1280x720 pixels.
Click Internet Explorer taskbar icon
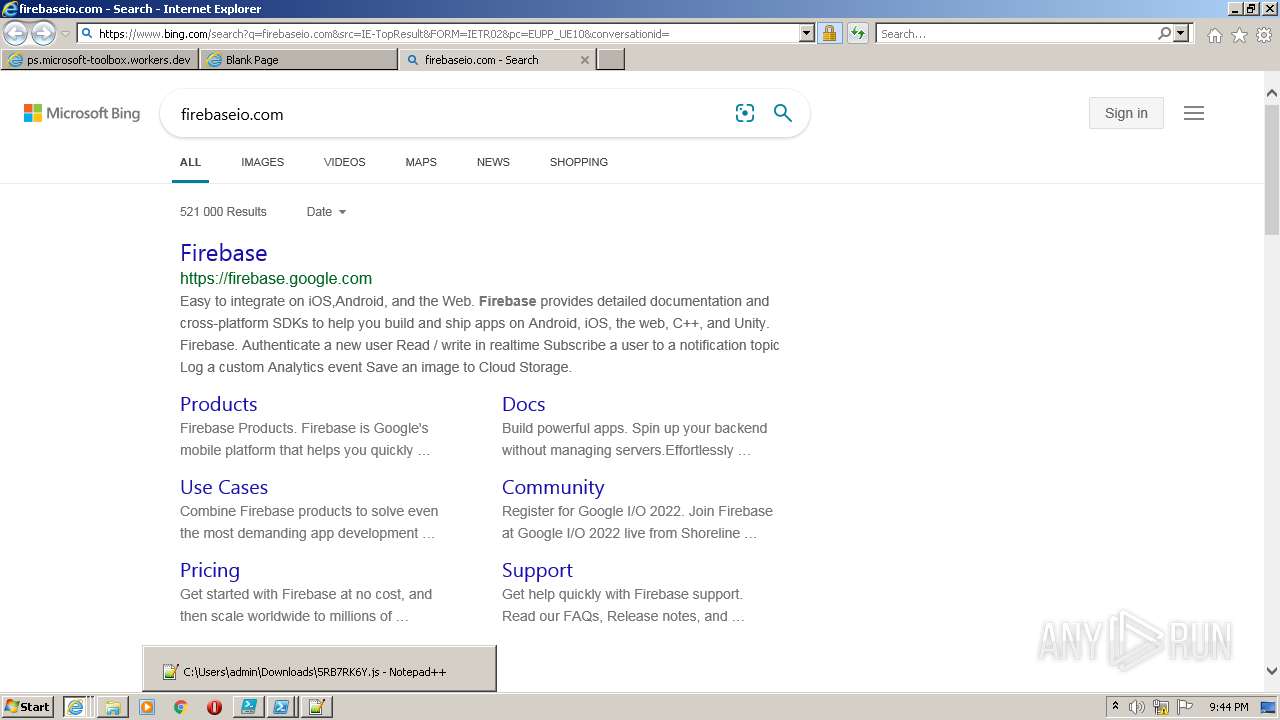[x=75, y=707]
